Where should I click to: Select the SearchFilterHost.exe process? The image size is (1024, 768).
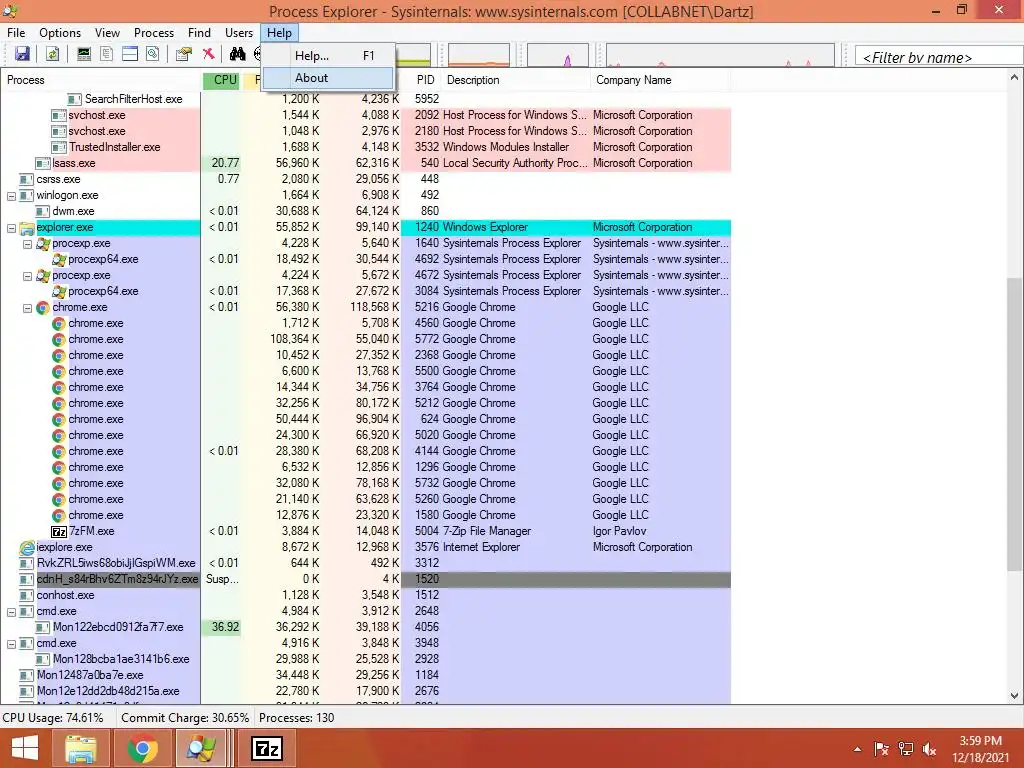[x=366, y=99]
